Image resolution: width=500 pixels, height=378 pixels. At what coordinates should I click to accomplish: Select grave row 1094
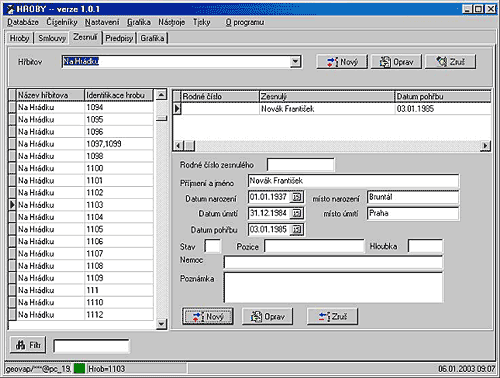(x=81, y=107)
